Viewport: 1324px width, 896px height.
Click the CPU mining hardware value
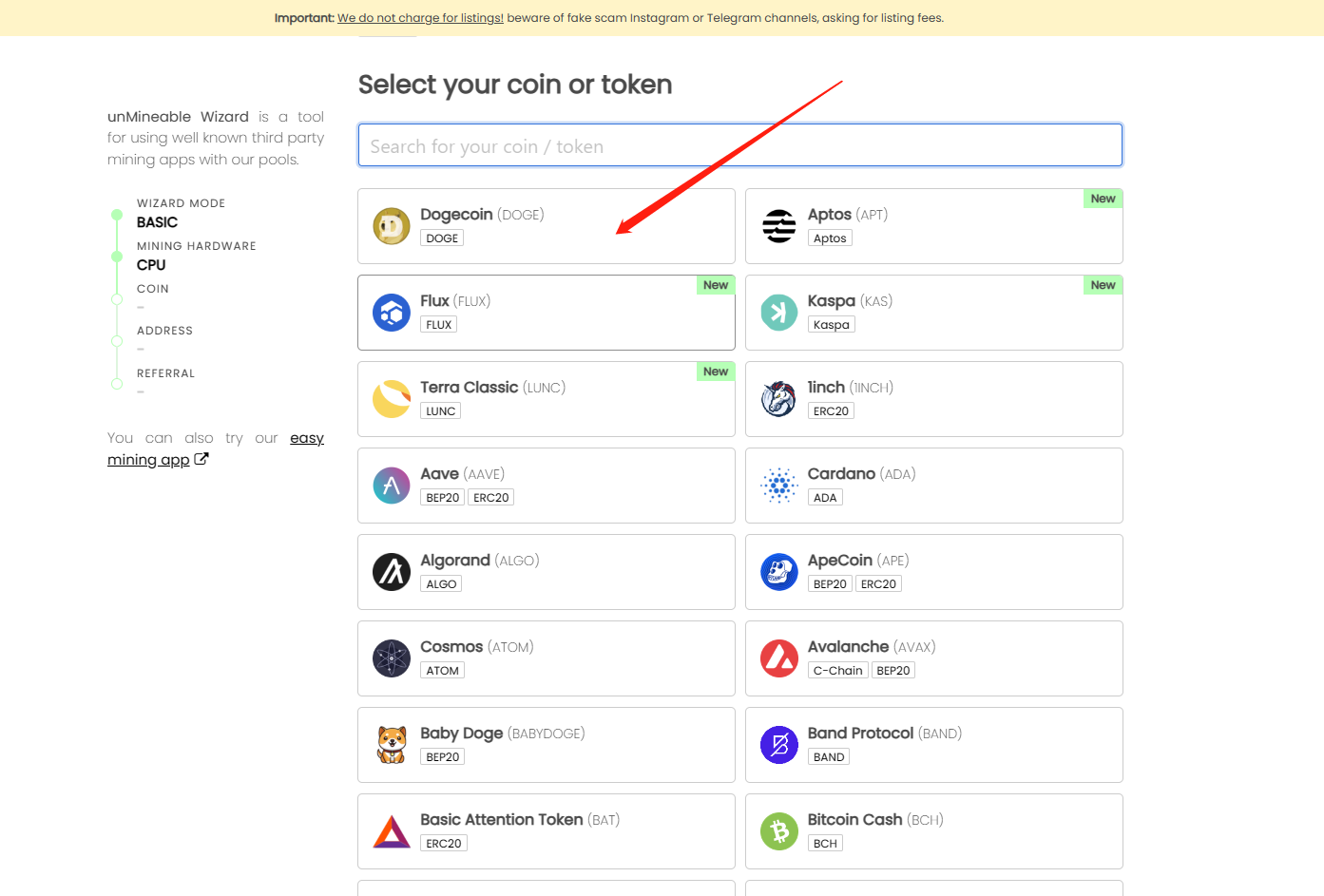[151, 265]
